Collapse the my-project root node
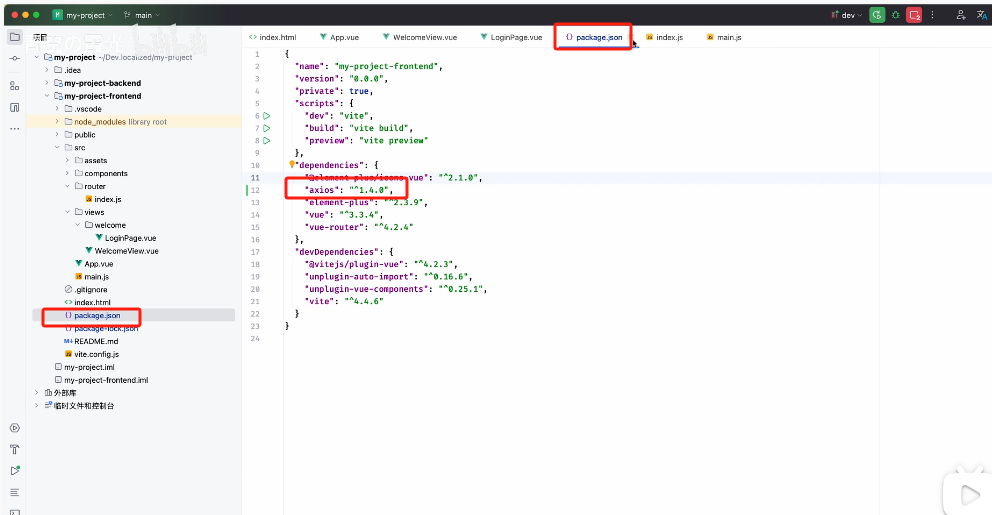 37,58
